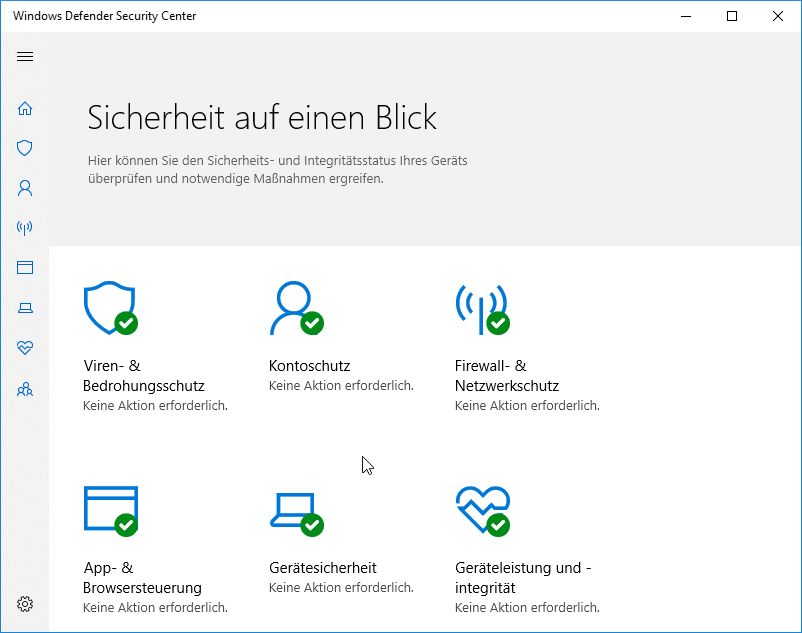Open virus protection shield sidebar icon
The height and width of the screenshot is (633, 802).
[25, 148]
